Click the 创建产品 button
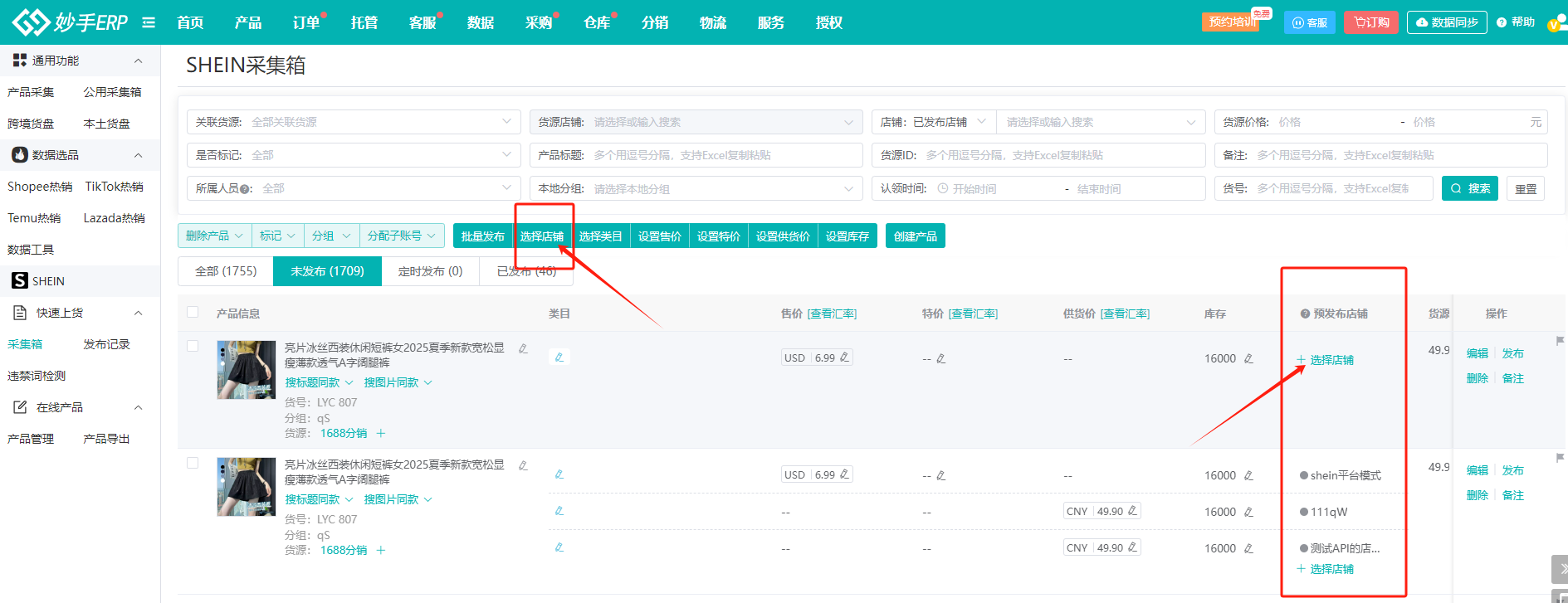The image size is (1568, 603). 916,236
